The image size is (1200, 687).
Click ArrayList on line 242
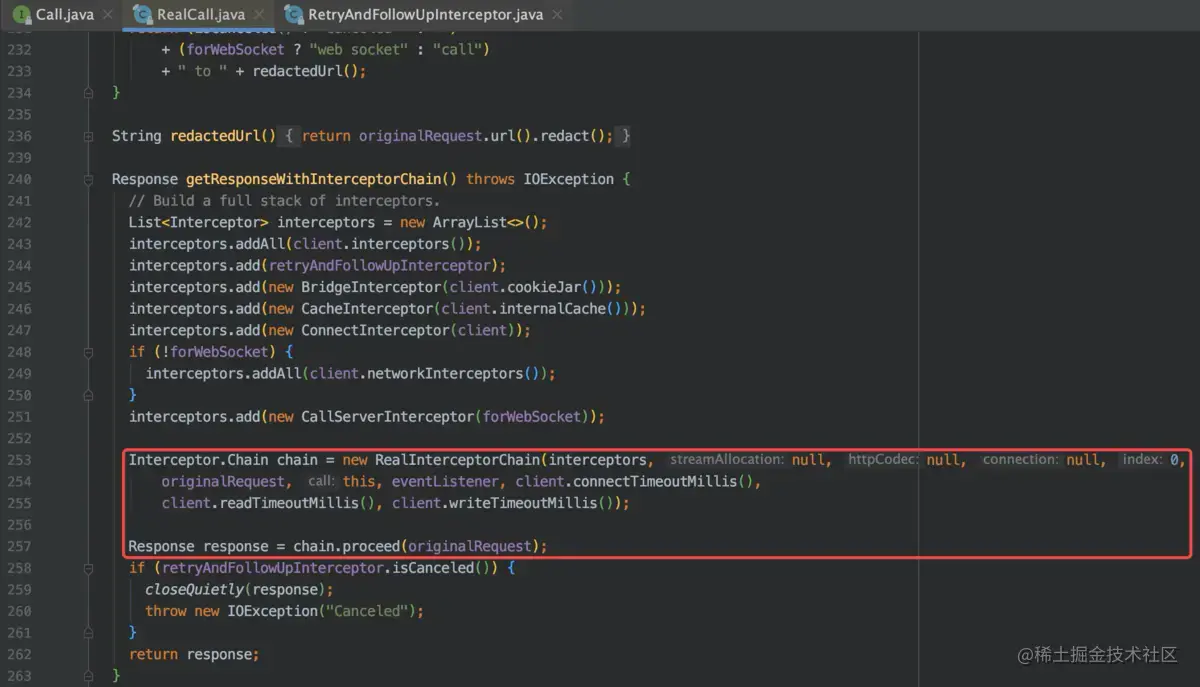pyautogui.click(x=470, y=222)
